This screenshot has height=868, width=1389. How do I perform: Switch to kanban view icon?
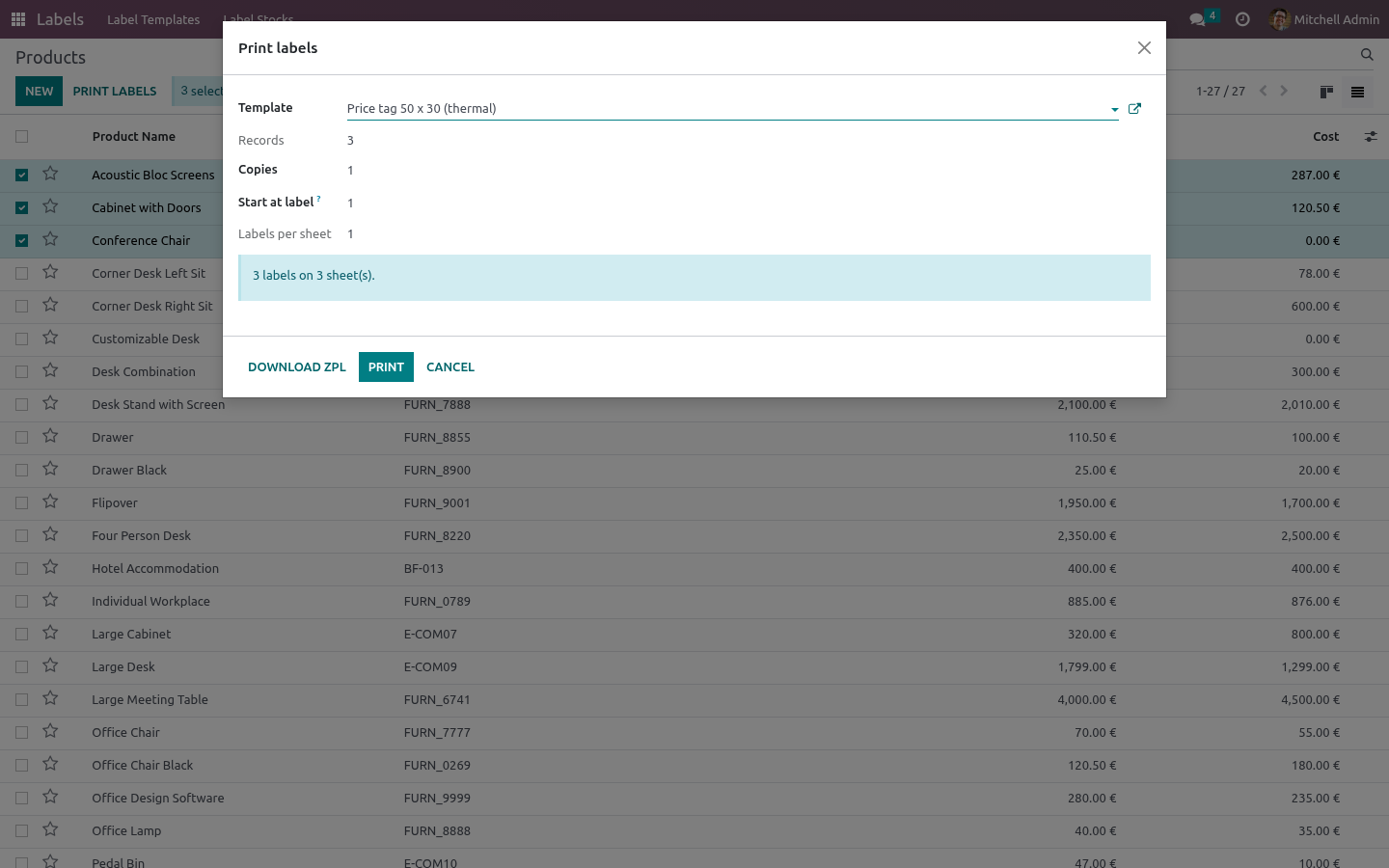(x=1326, y=92)
